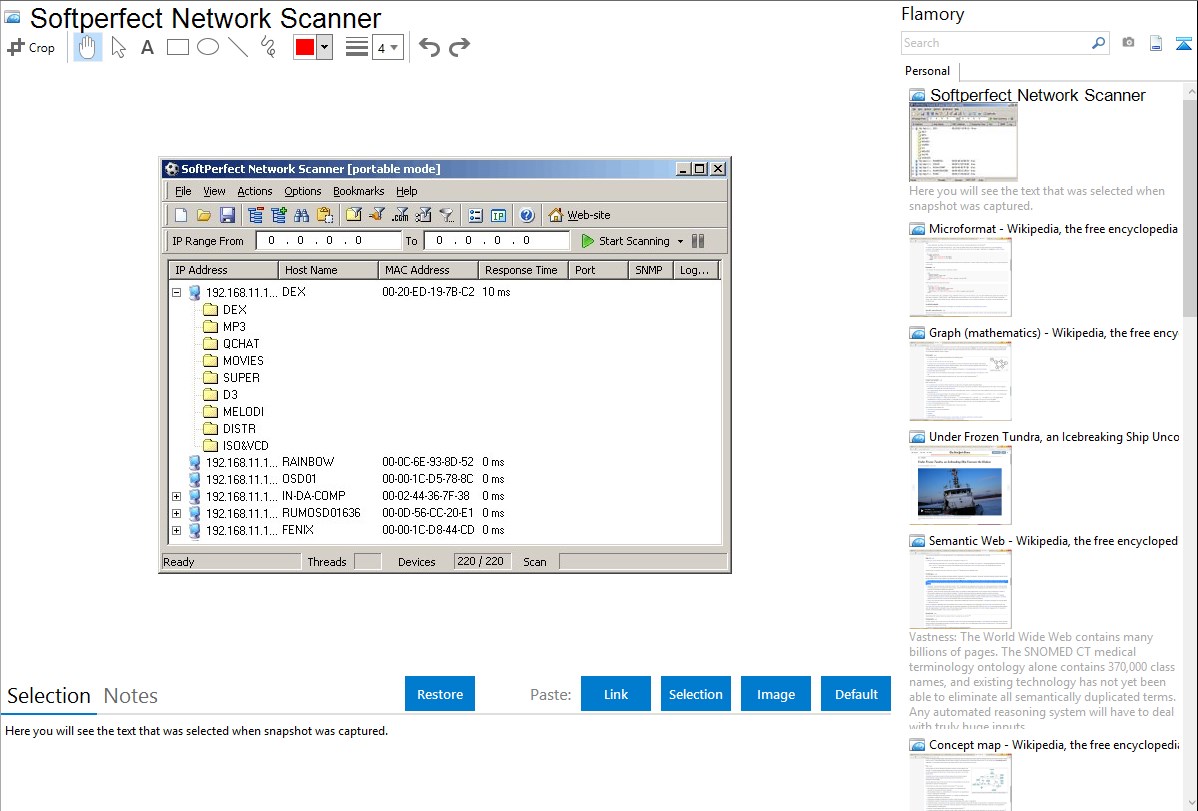The height and width of the screenshot is (811, 1198).
Task: Click the Web-site home link
Action: tap(579, 216)
